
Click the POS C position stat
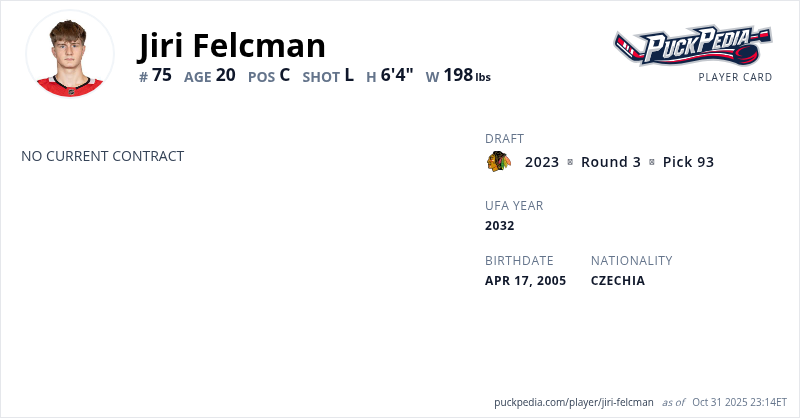pyautogui.click(x=269, y=75)
